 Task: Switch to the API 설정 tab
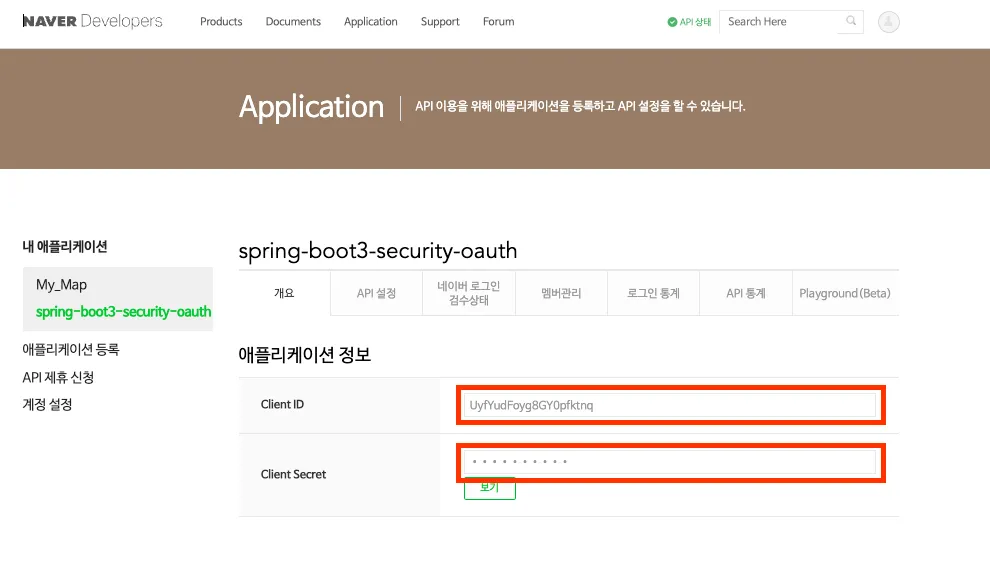[376, 293]
